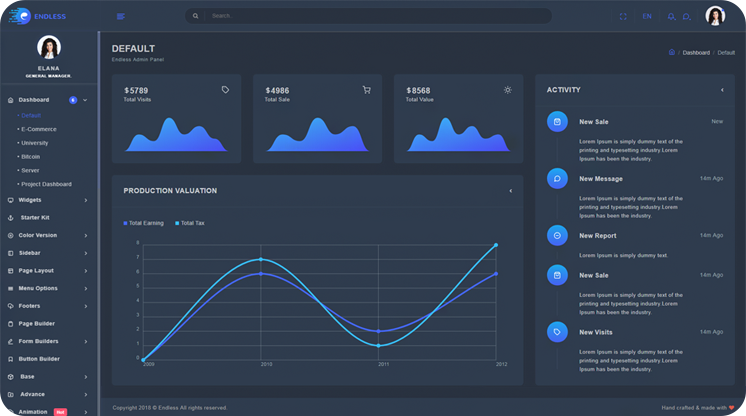Open the Project Dashboard item
Viewport: 746px width, 416px height.
pos(45,184)
